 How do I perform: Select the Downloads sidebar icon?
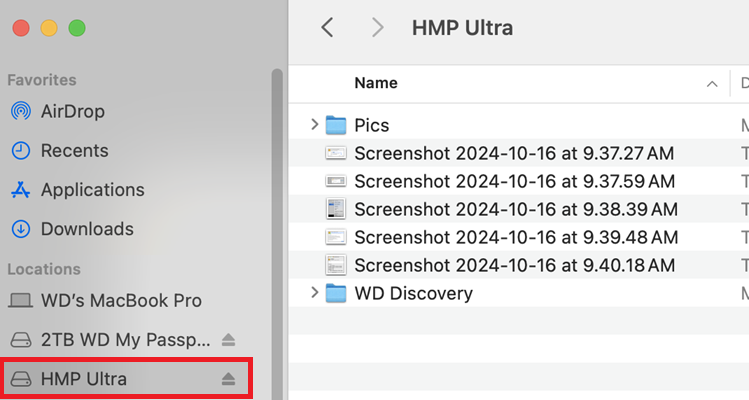(x=20, y=229)
